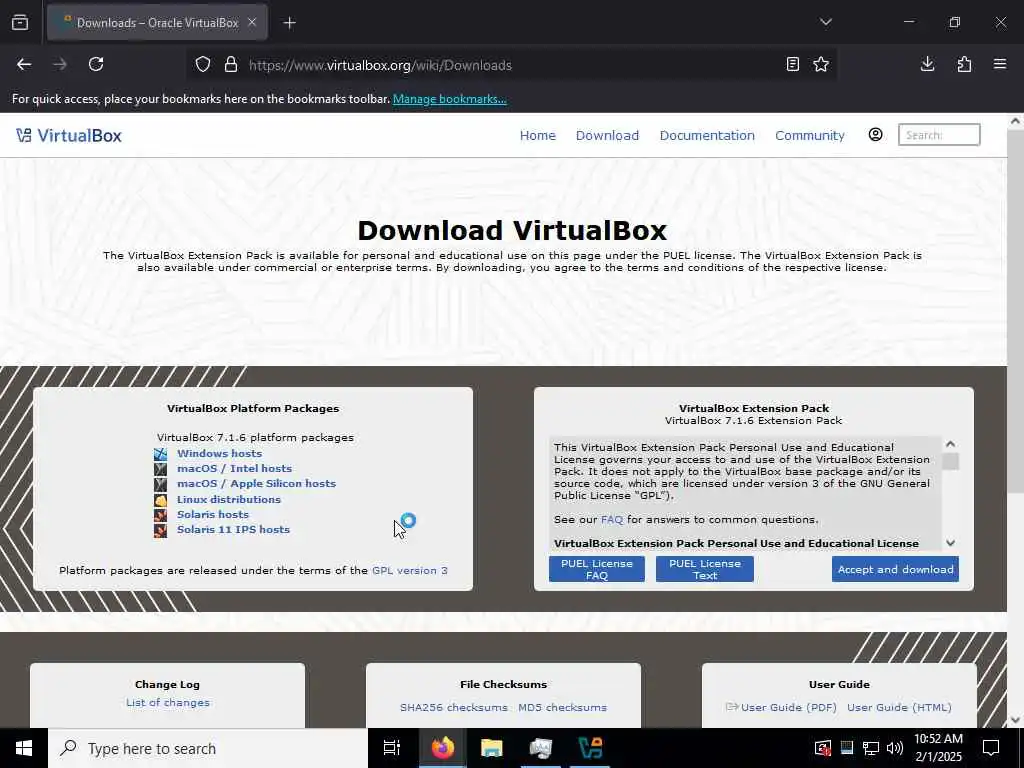
Task: Click the Windows hosts icon
Action: tap(161, 454)
